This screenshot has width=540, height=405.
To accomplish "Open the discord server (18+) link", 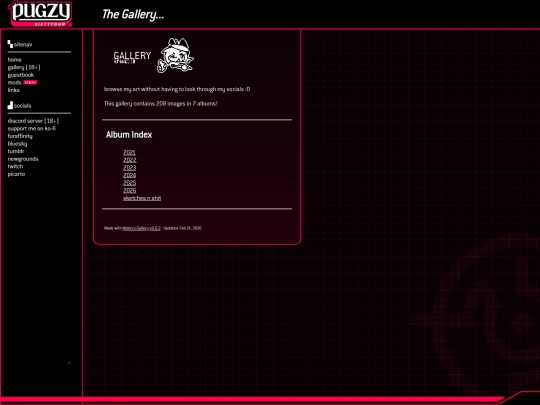I will pos(33,121).
